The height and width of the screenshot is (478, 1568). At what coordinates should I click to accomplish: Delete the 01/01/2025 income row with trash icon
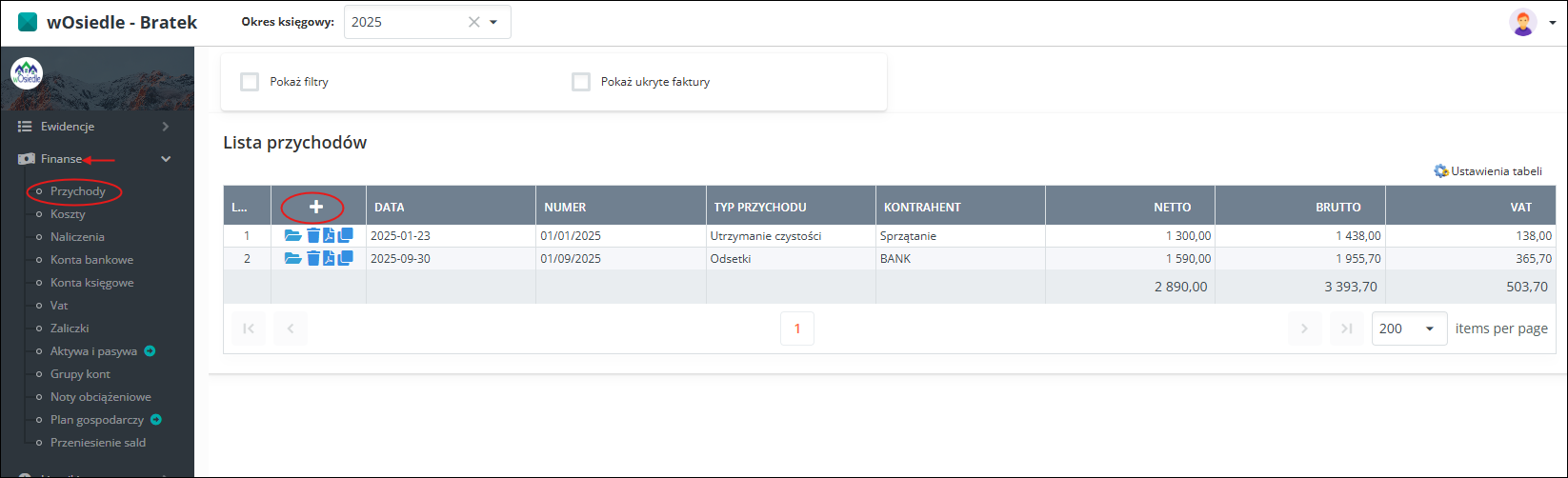312,235
